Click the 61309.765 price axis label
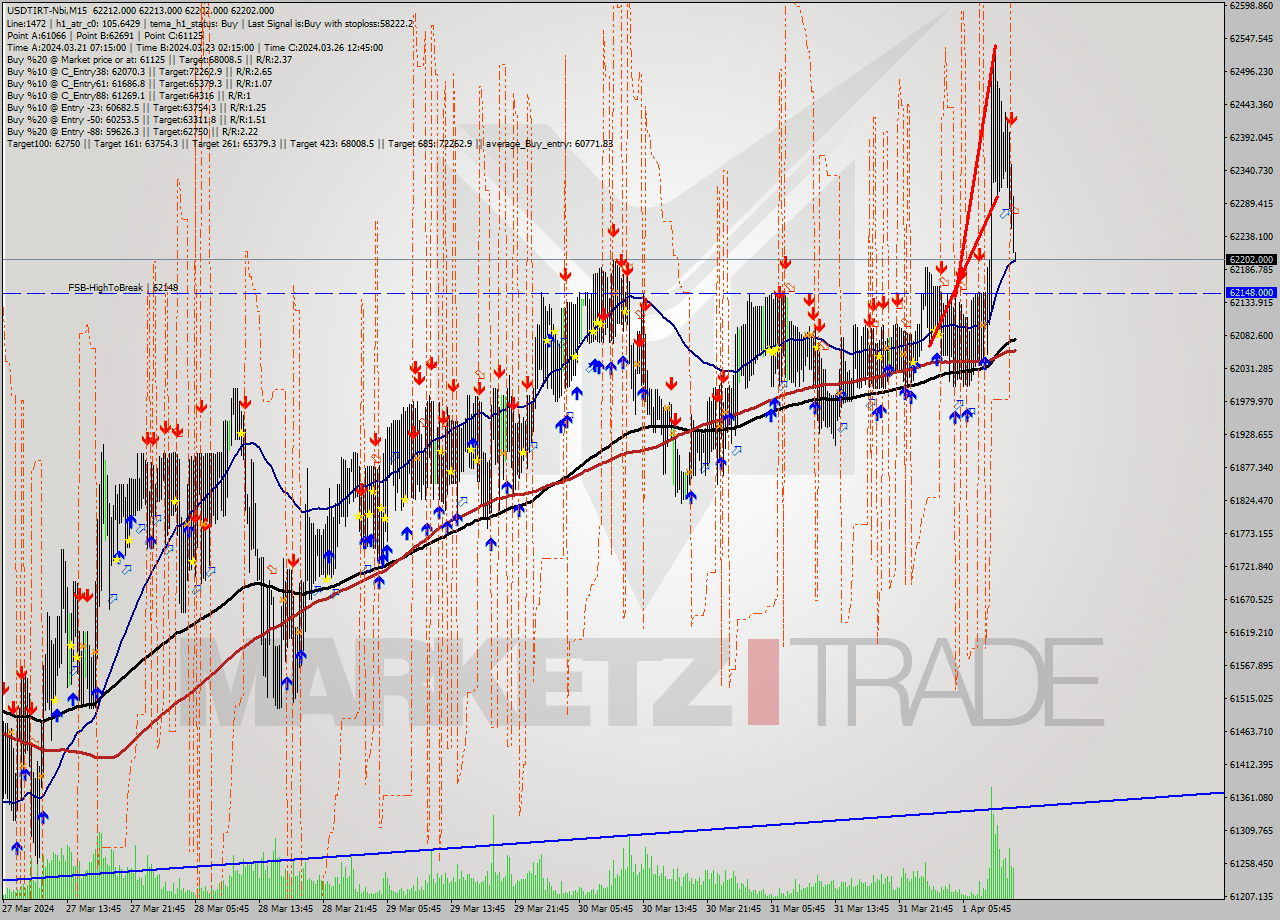The height and width of the screenshot is (920, 1280). [1250, 831]
